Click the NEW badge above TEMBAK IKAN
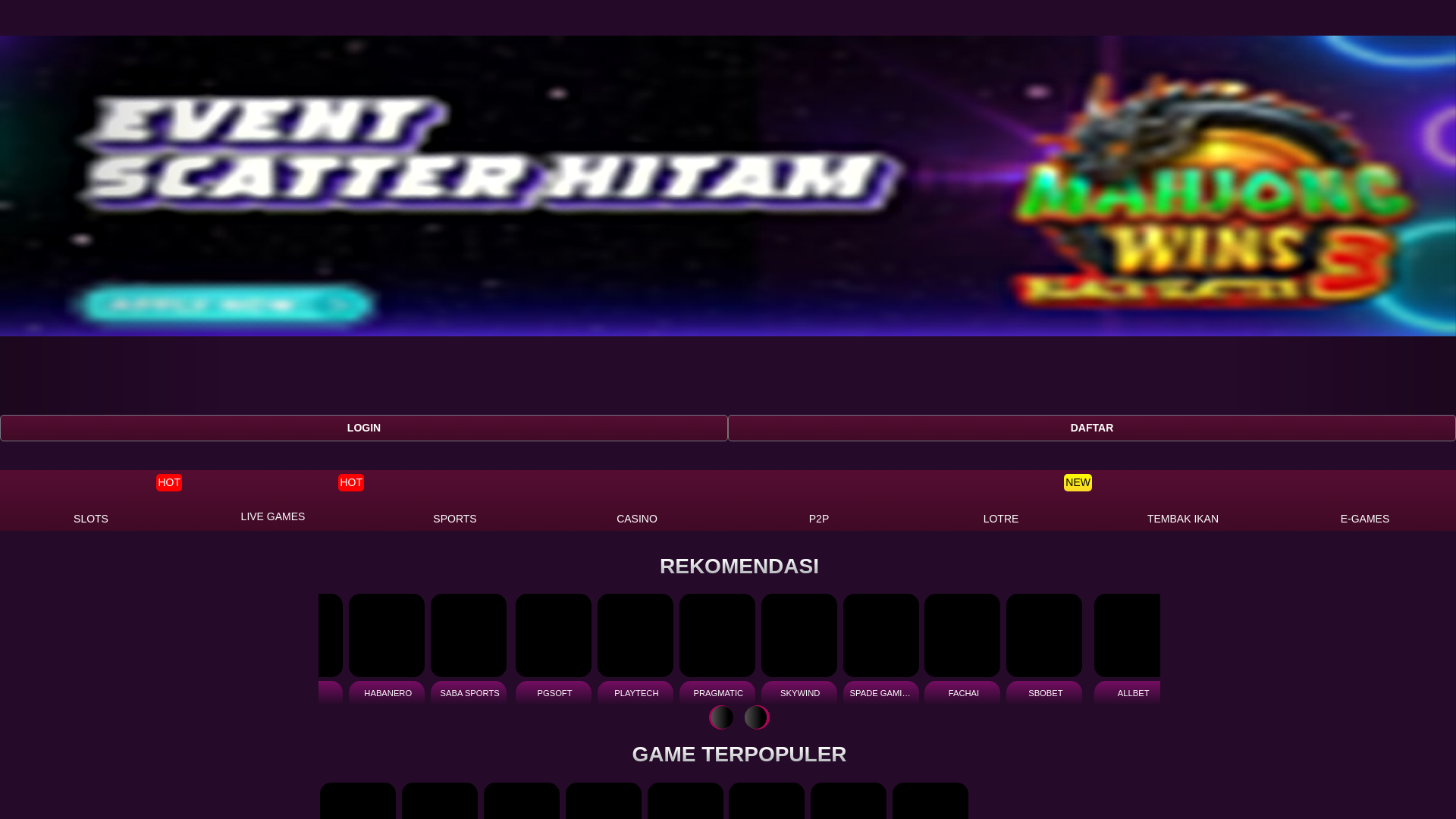This screenshot has height=819, width=1456. (1078, 482)
